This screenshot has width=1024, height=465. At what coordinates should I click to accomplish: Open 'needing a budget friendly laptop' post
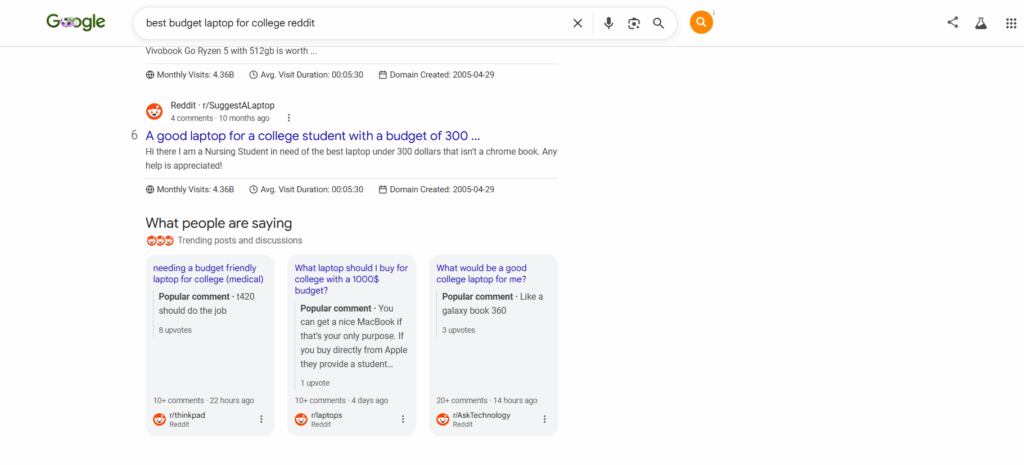tap(208, 274)
